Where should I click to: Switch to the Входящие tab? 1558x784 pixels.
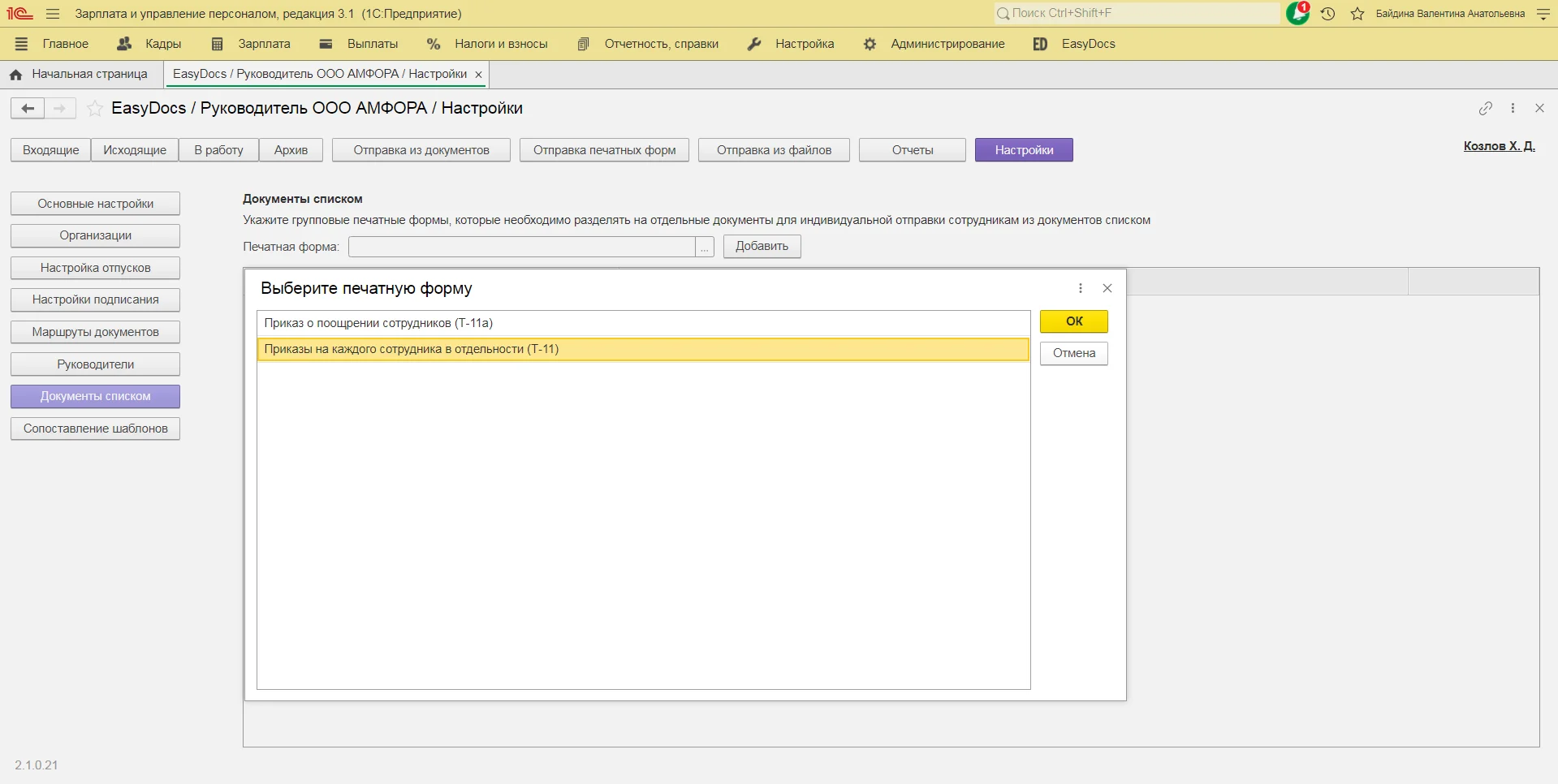point(50,150)
